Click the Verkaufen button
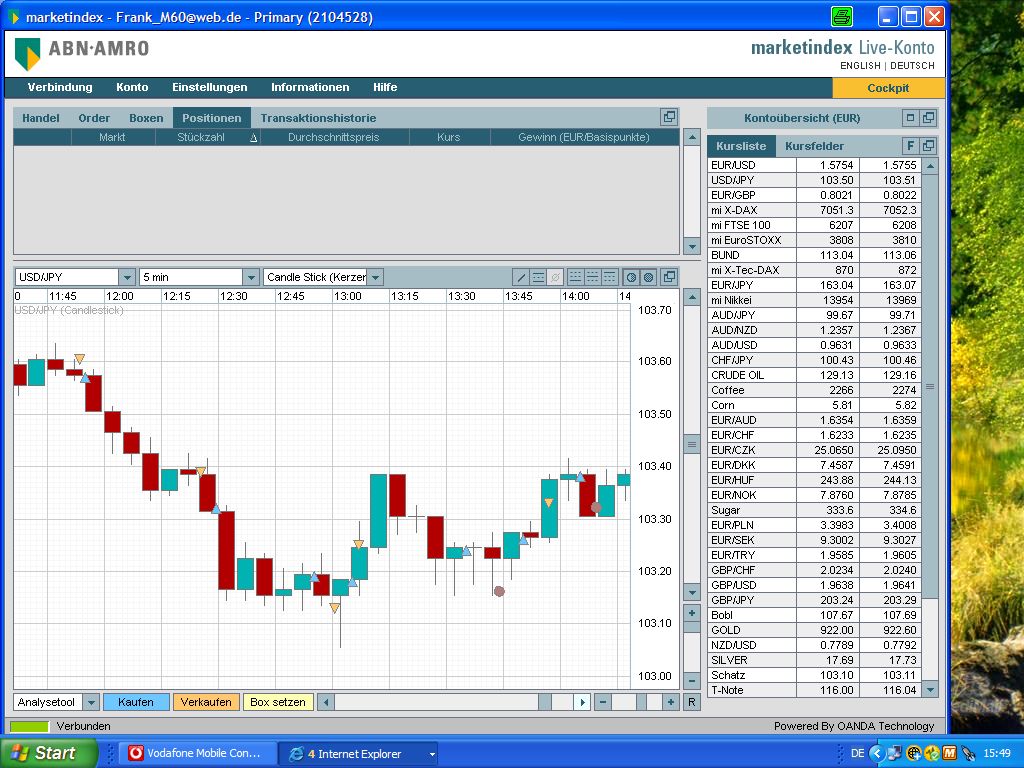The width and height of the screenshot is (1024, 768). 206,702
